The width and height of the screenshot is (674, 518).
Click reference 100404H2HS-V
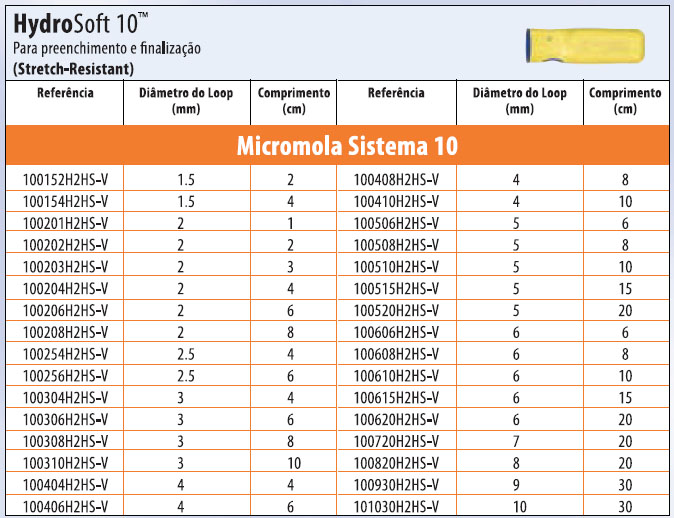click(65, 485)
